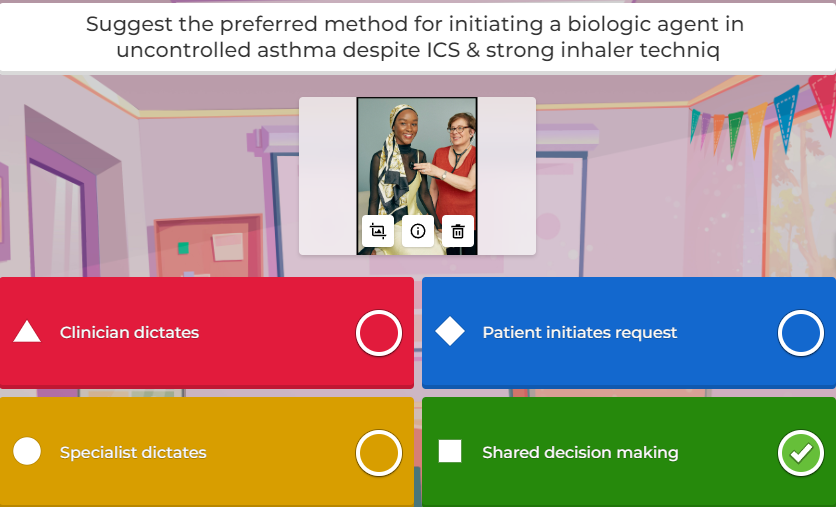Mark "Clinician dictates" as correct answer
836x507 pixels.
tap(379, 333)
